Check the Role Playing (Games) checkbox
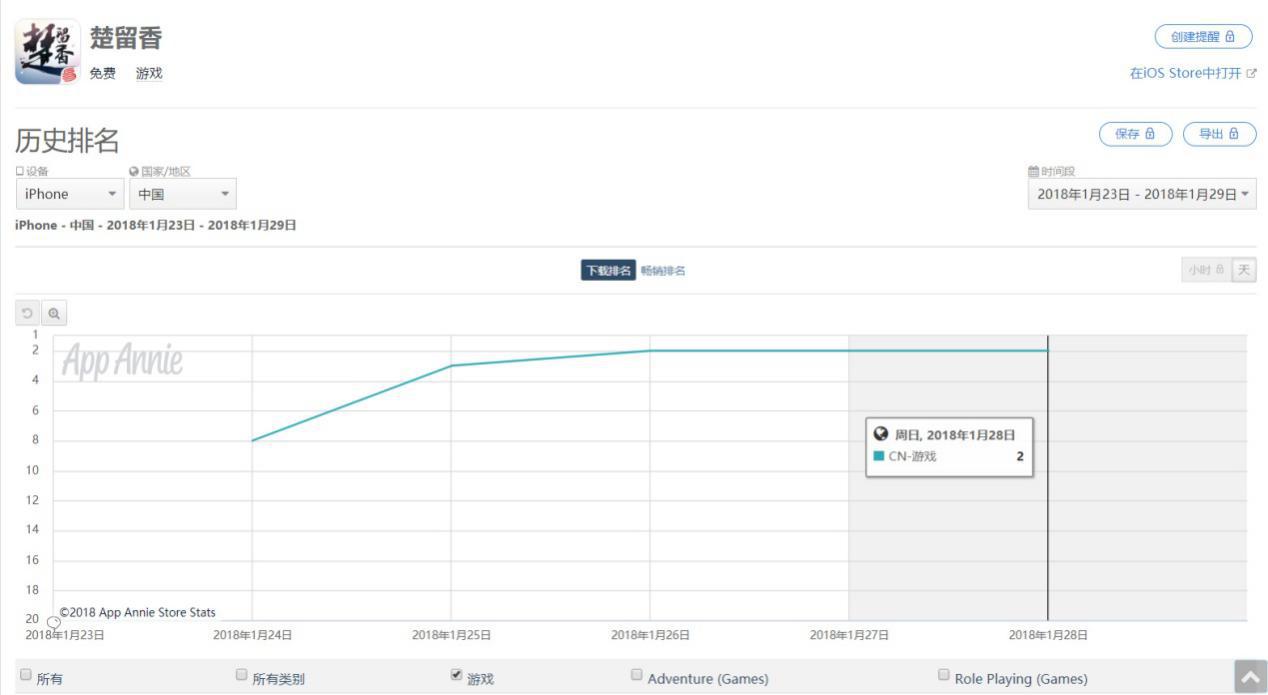This screenshot has height=695, width=1268. pyautogui.click(x=944, y=674)
